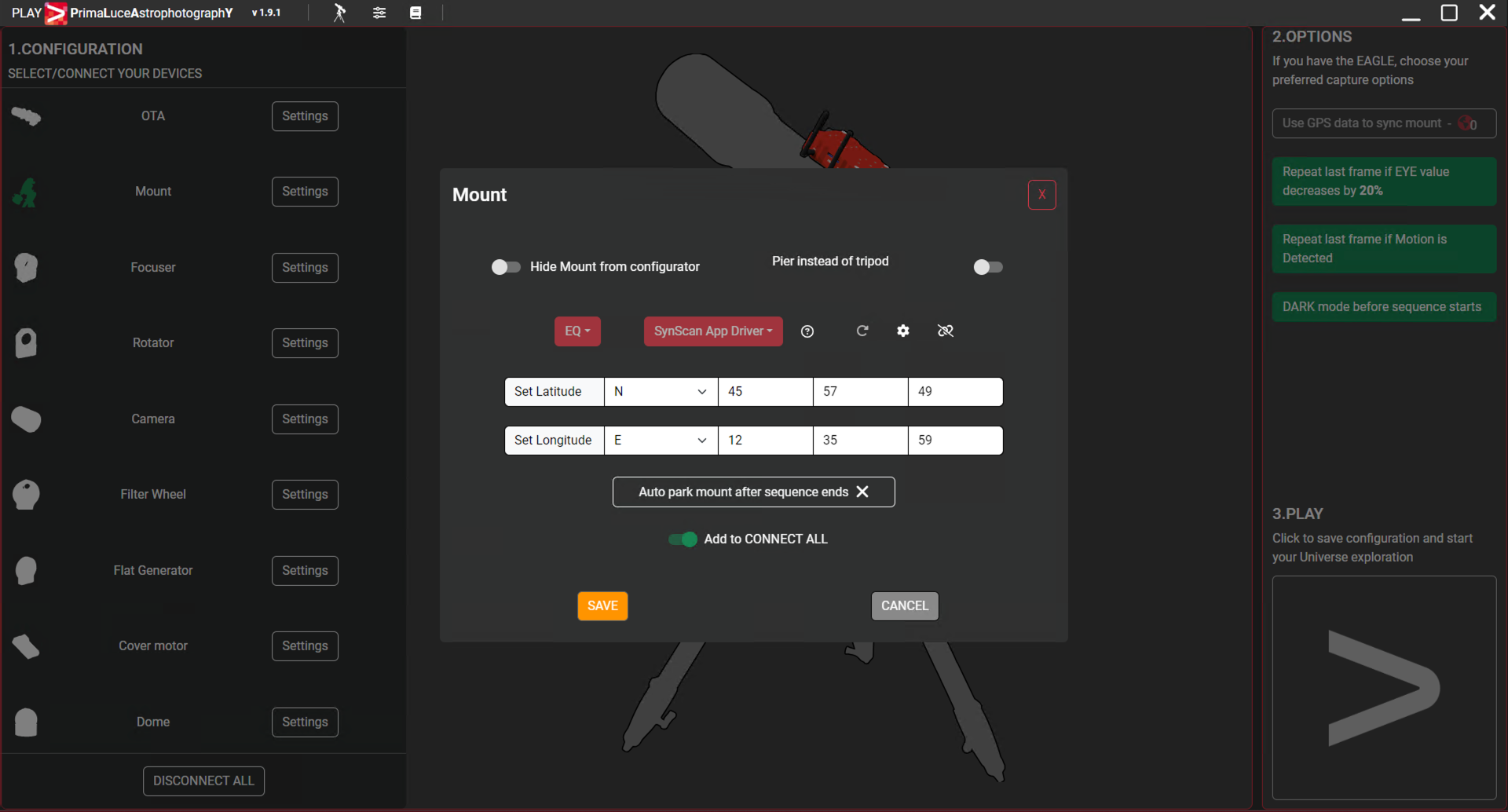Toggle Use GPS data to sync mount
Image resolution: width=1508 pixels, height=812 pixels.
(1384, 123)
